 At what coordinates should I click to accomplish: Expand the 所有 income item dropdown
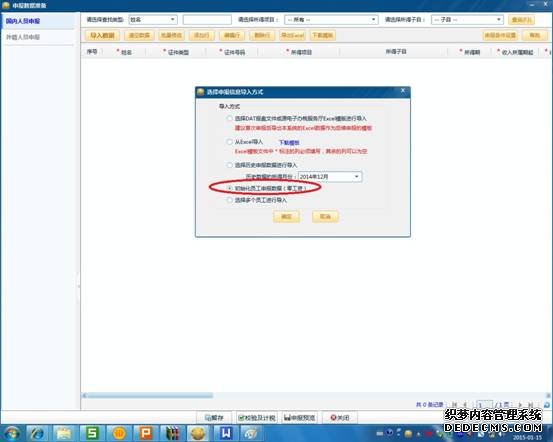(331, 20)
